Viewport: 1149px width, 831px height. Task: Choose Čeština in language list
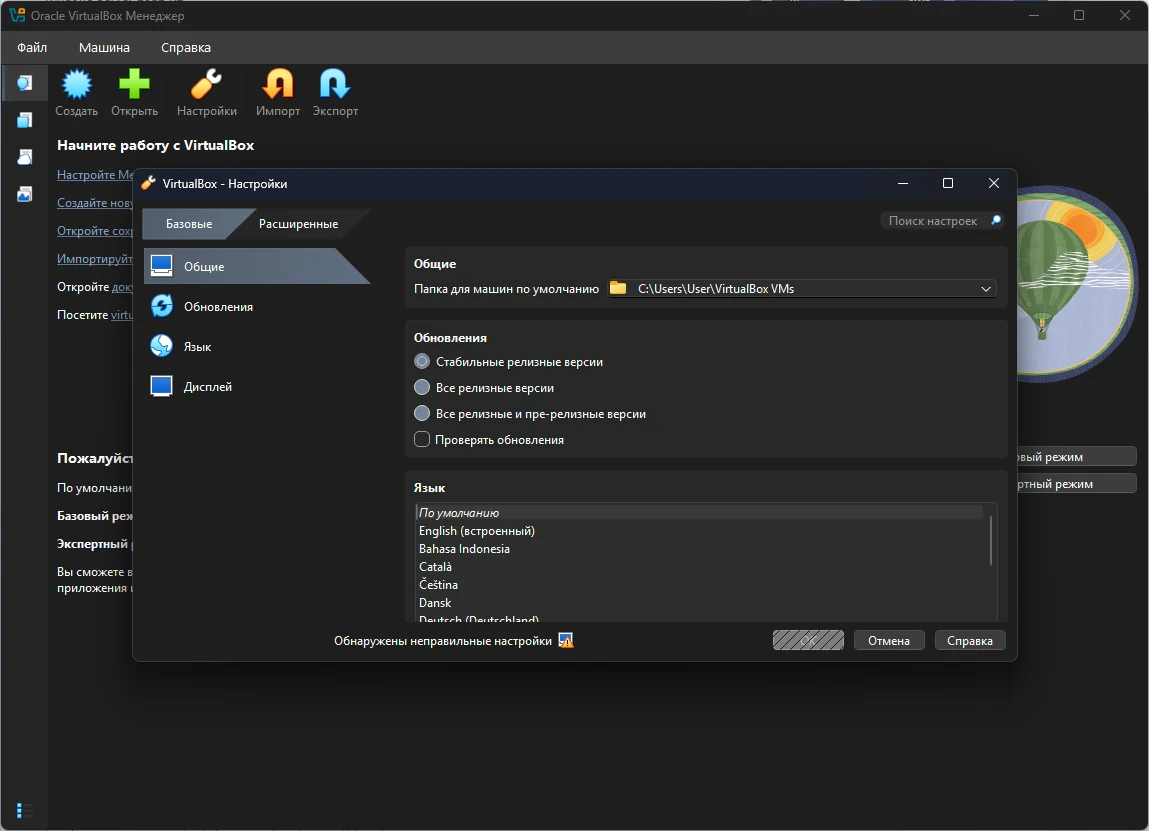[x=438, y=585]
